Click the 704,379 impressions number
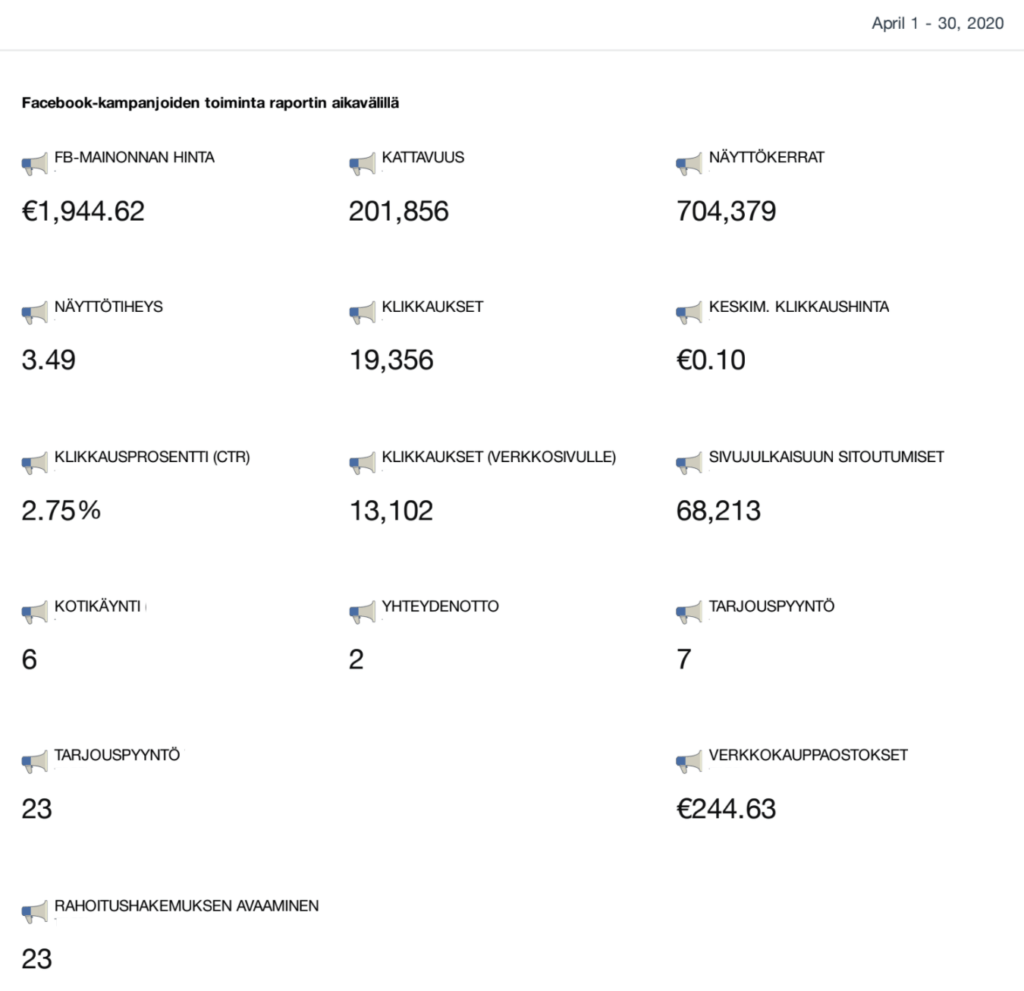The height and width of the screenshot is (991, 1024). tap(725, 211)
